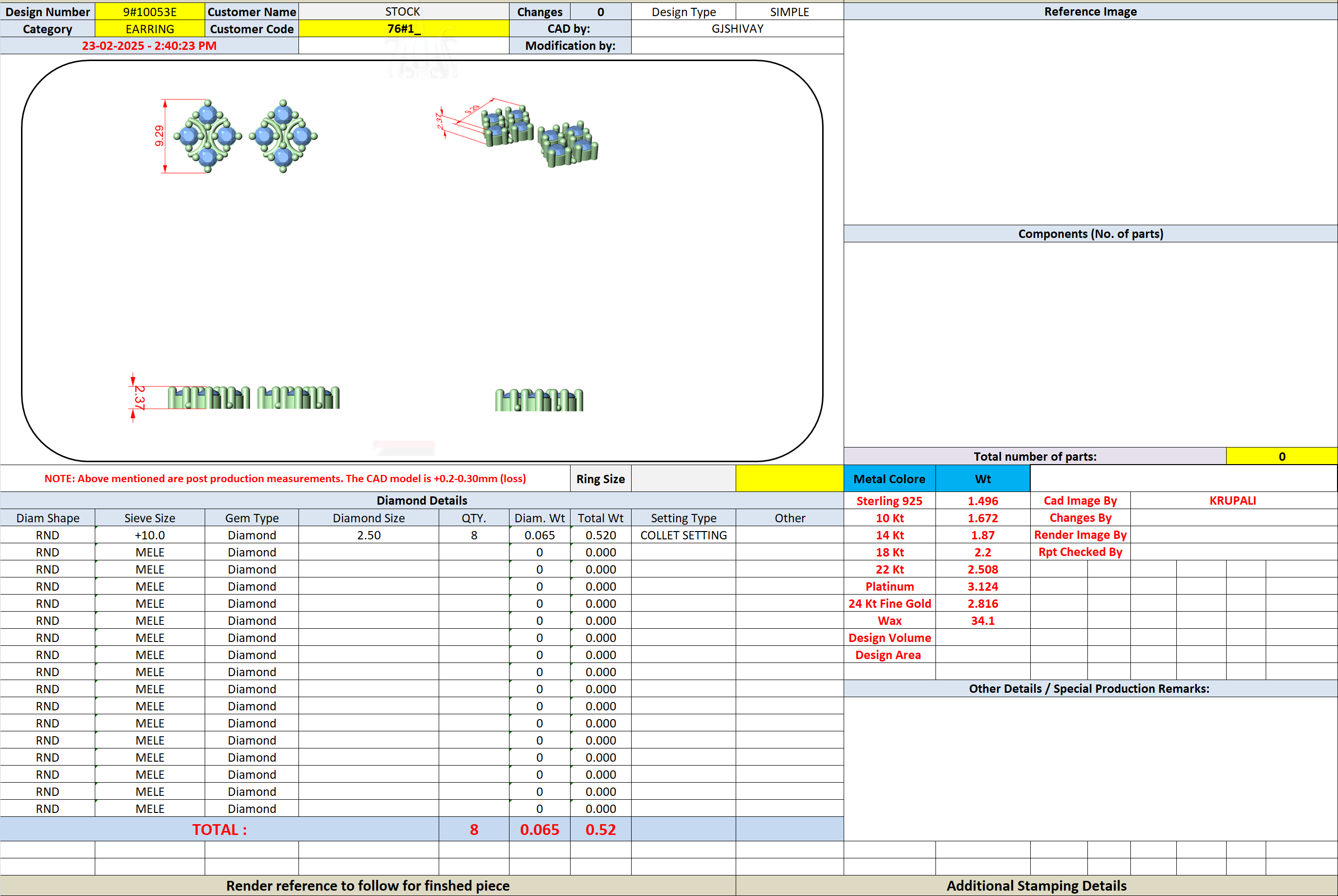Click the Design Area label
This screenshot has width=1338, height=896.
(890, 655)
